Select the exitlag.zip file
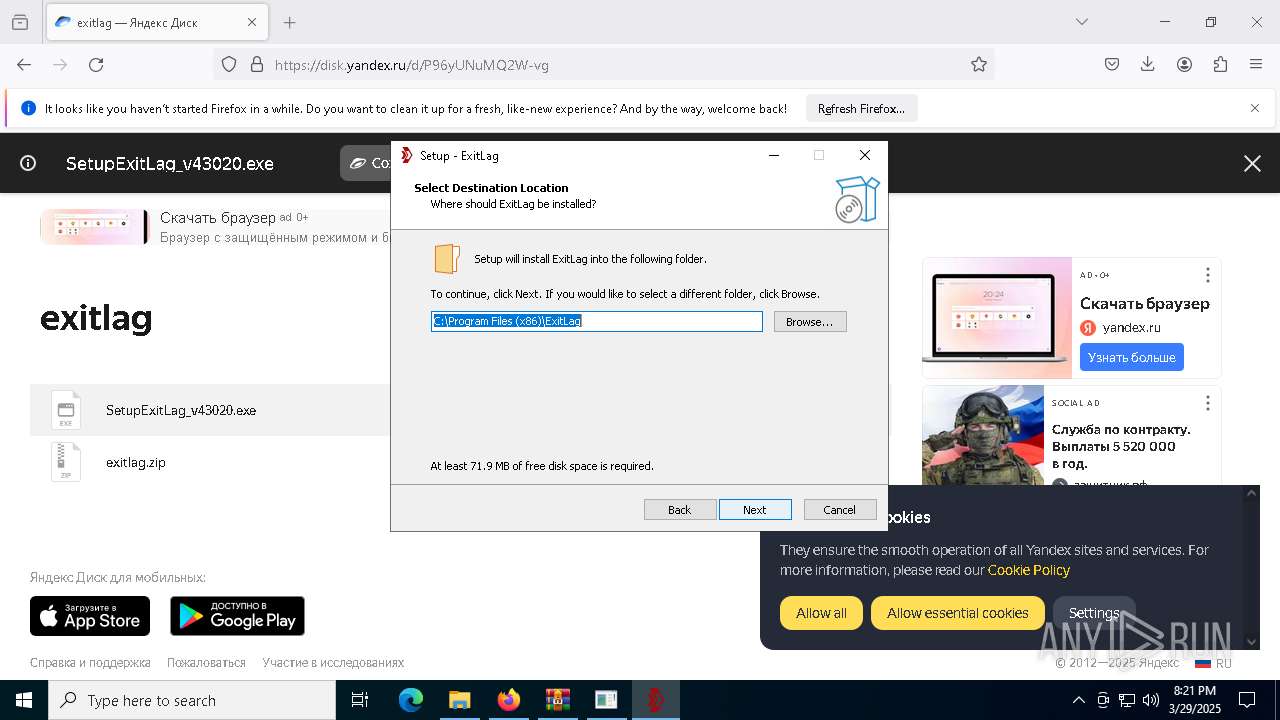The width and height of the screenshot is (1280, 720). click(136, 462)
